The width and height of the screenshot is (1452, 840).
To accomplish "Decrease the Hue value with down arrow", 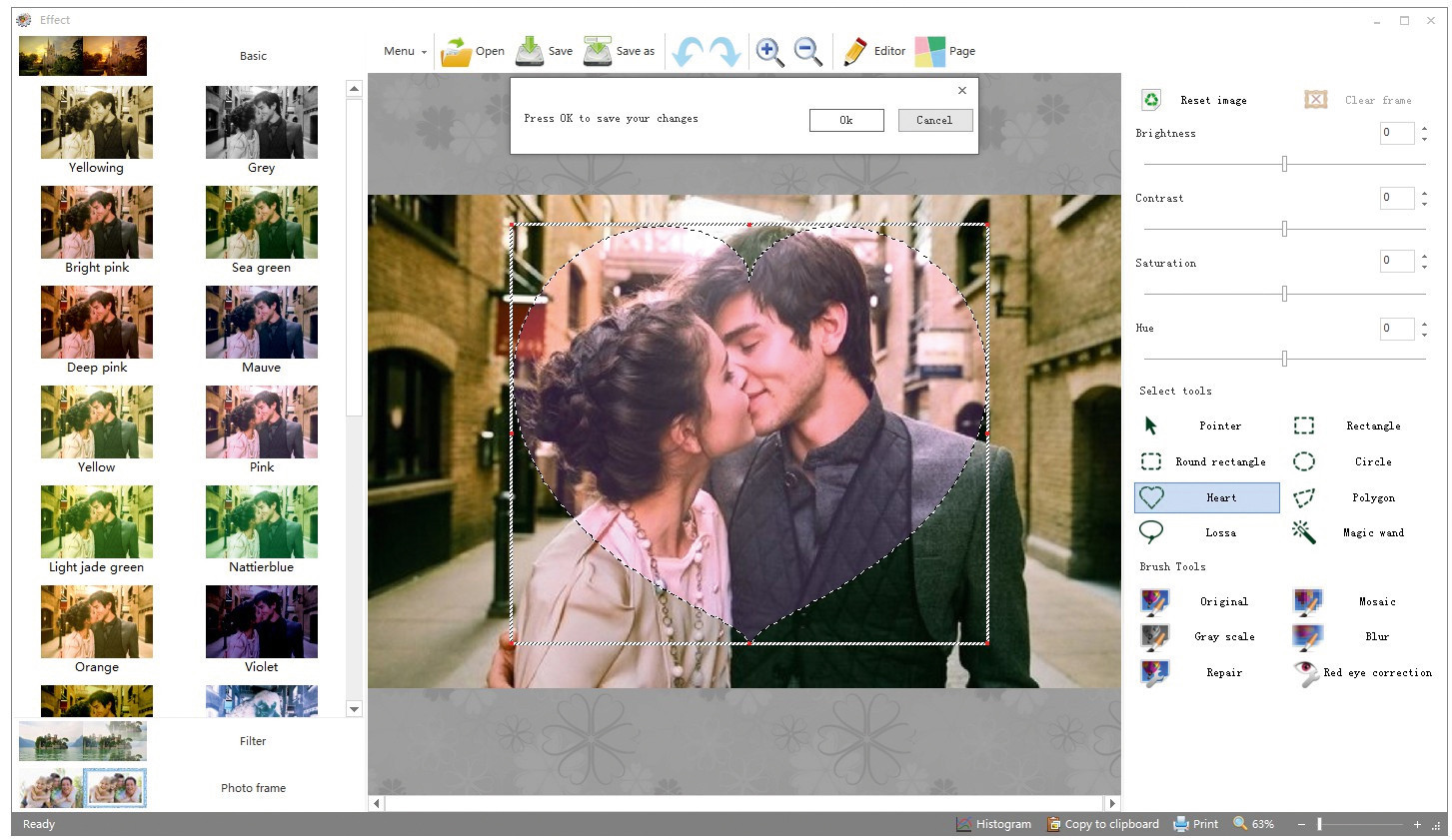I will pyautogui.click(x=1424, y=334).
